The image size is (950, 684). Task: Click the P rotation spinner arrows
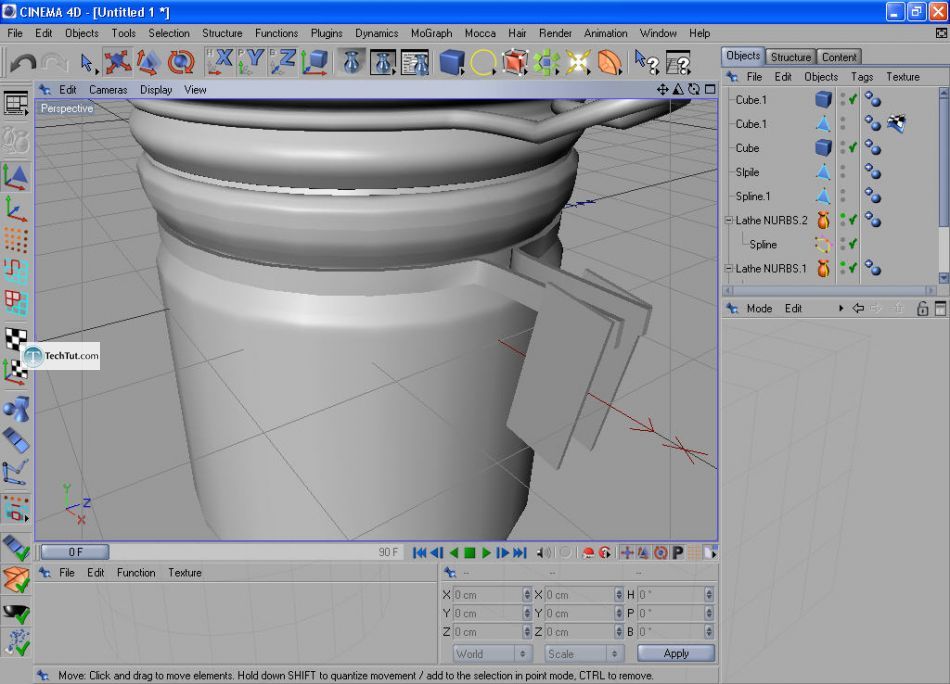pos(709,613)
